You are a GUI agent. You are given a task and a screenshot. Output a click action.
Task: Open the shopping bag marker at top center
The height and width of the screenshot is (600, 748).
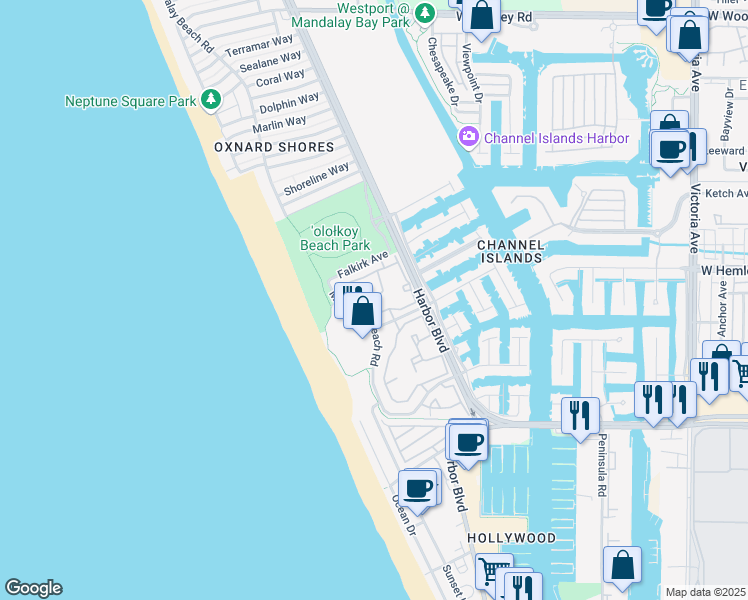[x=481, y=17]
